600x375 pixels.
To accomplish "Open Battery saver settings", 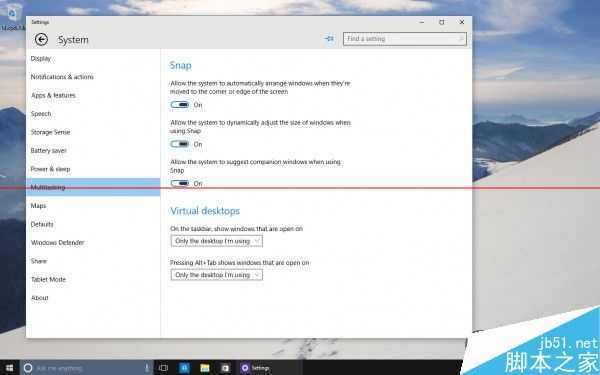I will (x=93, y=150).
